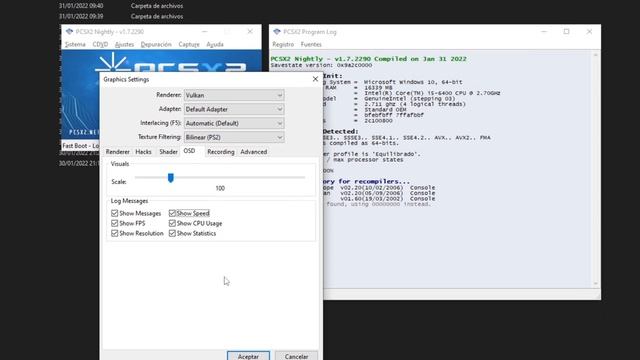Click the 'Savestate version' log line
This screenshot has width=640, height=360.
(321, 65)
